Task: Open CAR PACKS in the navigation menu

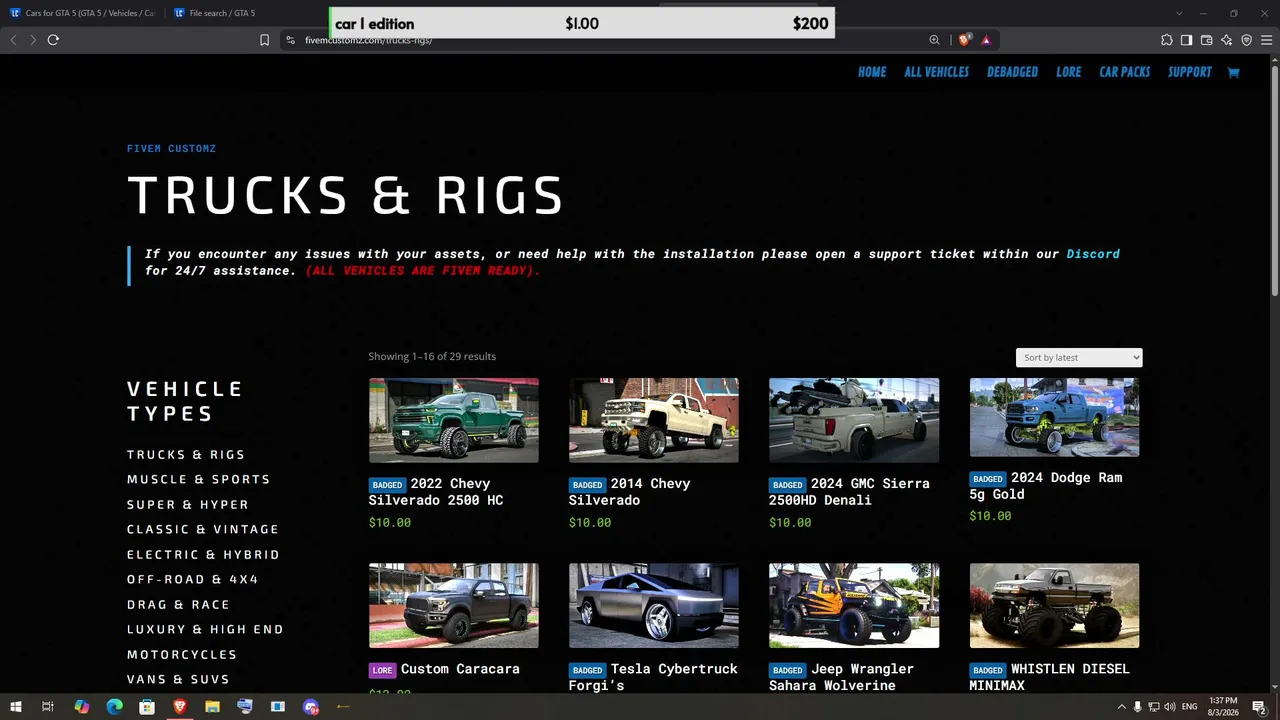Action: coord(1125,72)
